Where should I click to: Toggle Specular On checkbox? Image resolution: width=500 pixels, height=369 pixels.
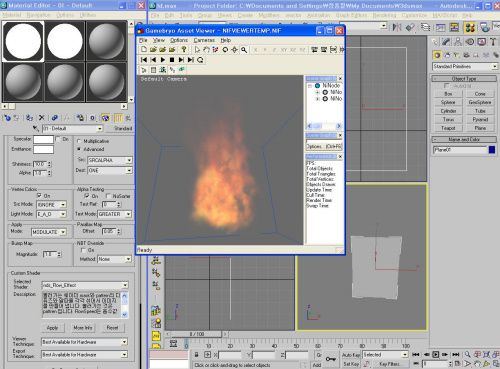point(59,139)
